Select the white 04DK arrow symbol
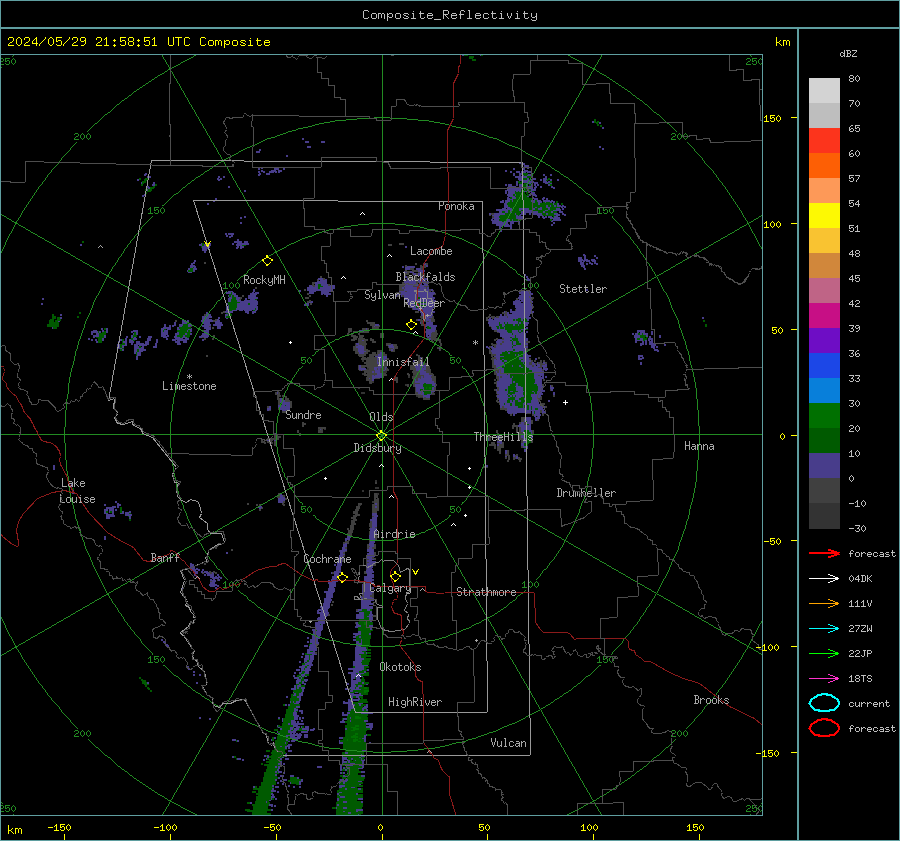The image size is (900, 841). click(824, 578)
